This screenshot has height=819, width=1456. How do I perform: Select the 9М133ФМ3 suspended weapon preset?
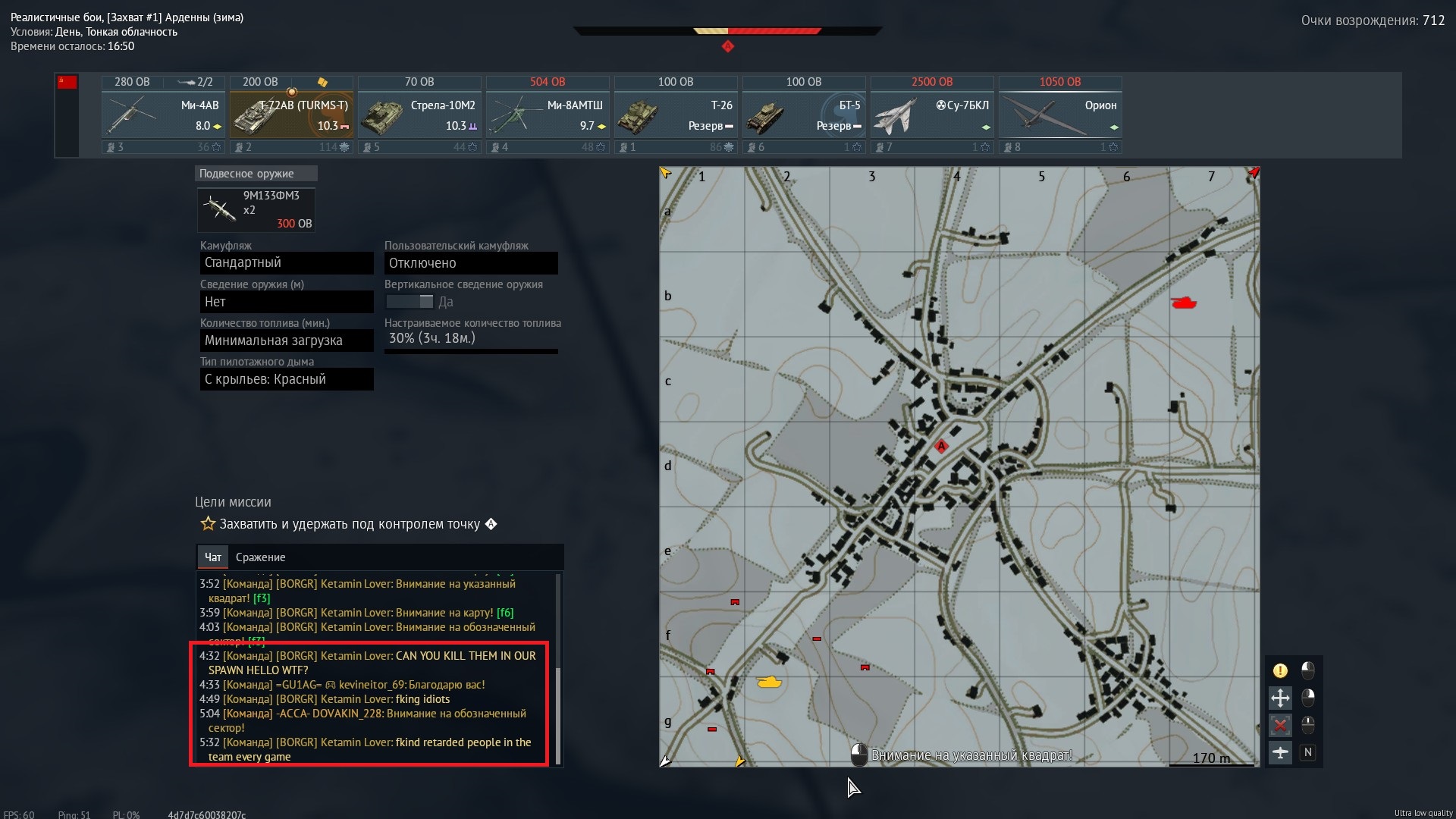(256, 209)
